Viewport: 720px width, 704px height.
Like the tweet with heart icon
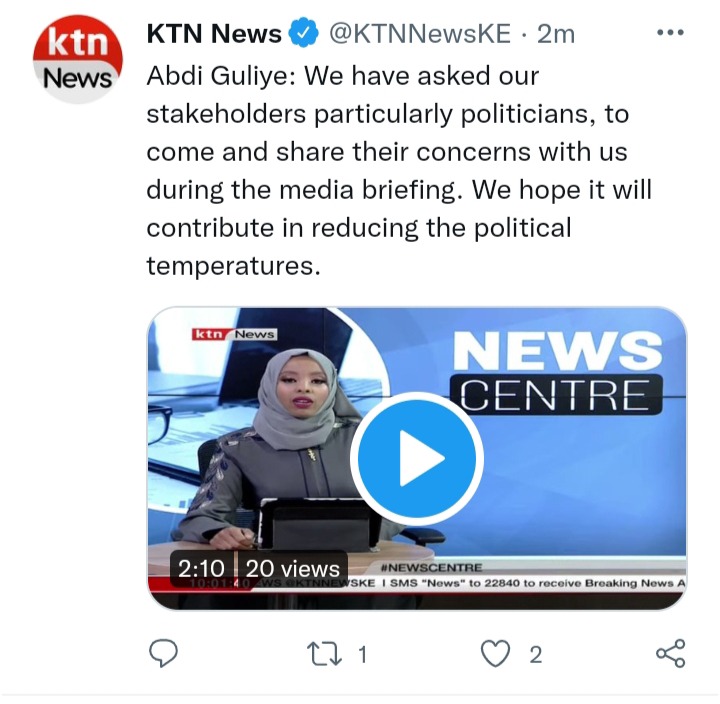(495, 653)
